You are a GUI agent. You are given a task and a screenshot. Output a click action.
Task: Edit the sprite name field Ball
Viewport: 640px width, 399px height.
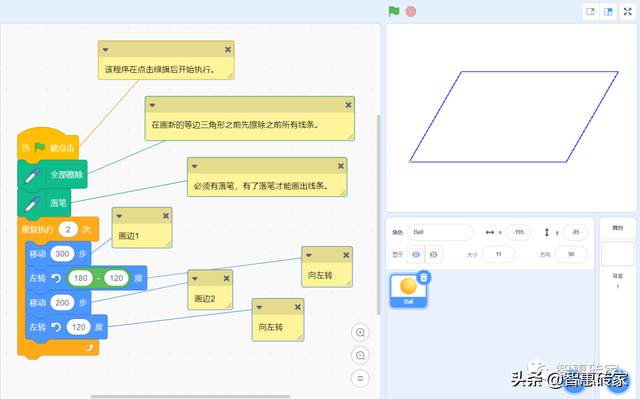pos(440,232)
